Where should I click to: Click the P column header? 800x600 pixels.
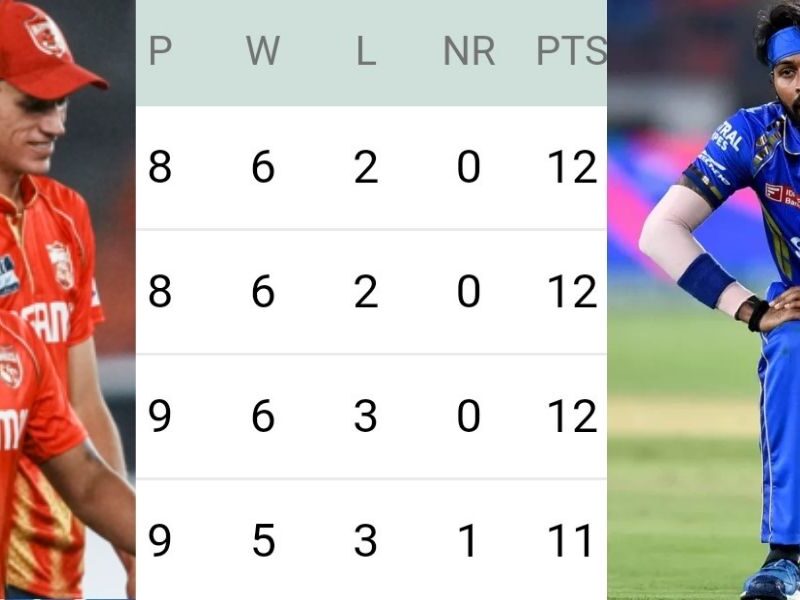pyautogui.click(x=160, y=51)
